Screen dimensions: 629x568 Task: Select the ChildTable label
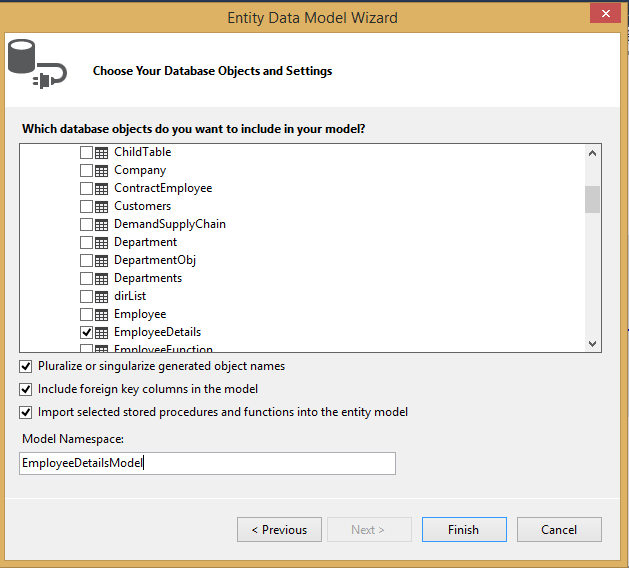[x=143, y=152]
